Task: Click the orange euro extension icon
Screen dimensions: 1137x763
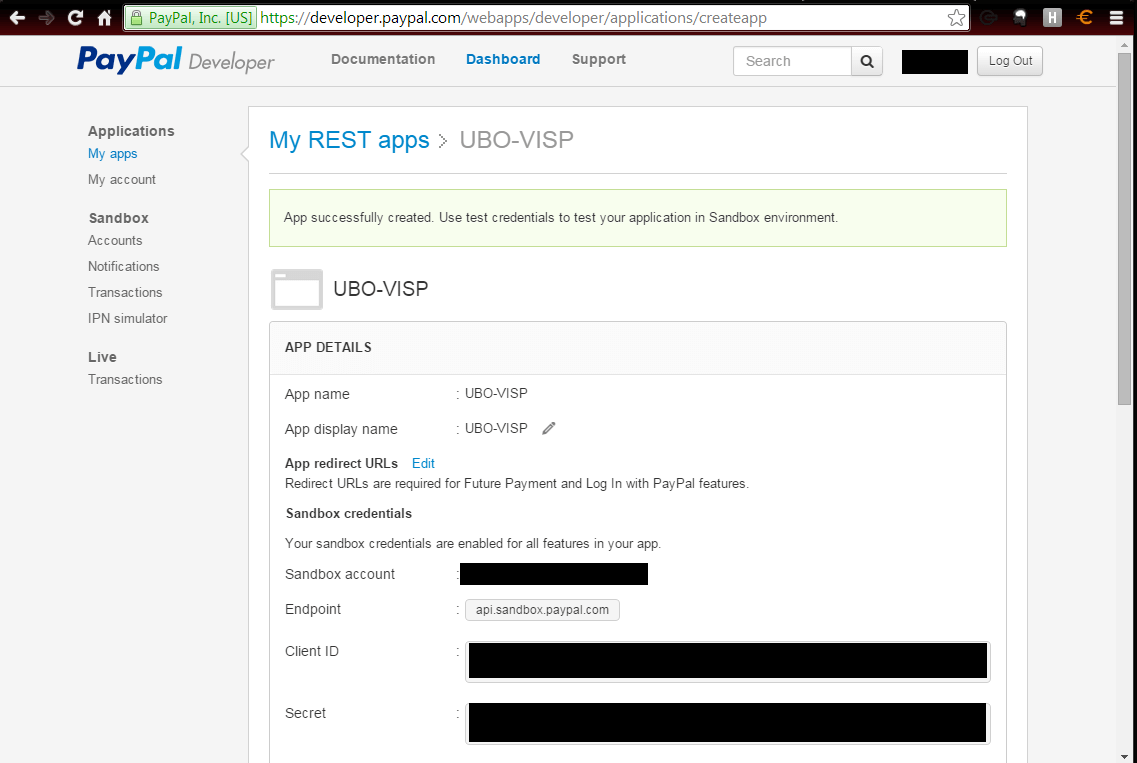Action: click(x=1085, y=17)
